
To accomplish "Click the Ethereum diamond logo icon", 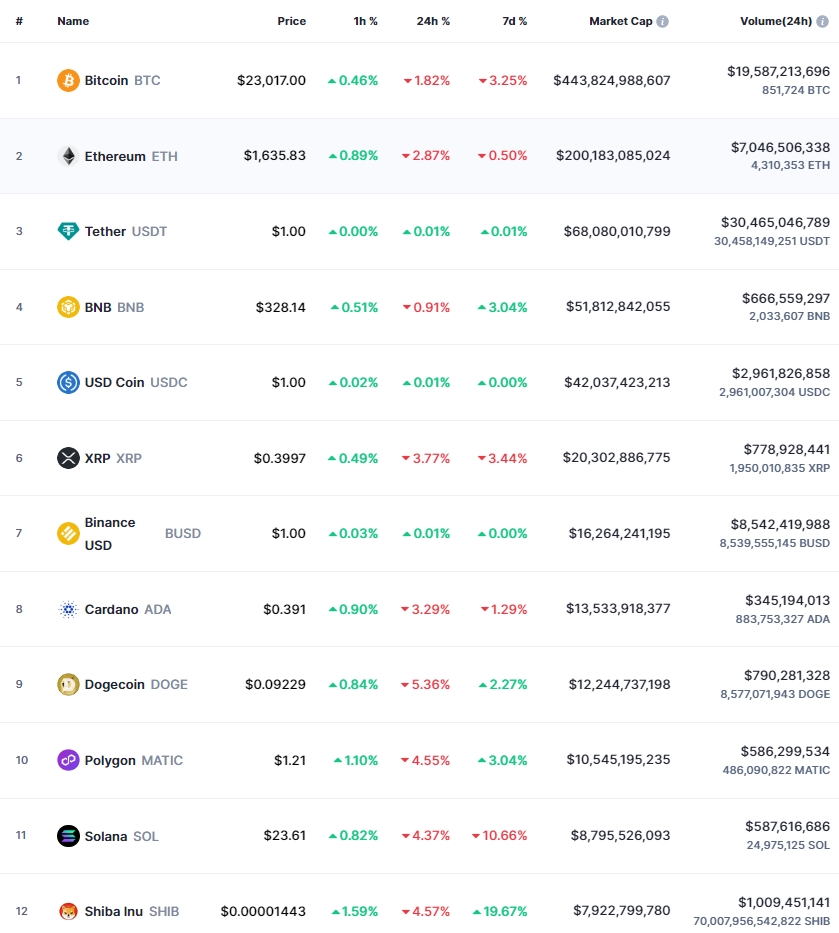I will 68,156.
